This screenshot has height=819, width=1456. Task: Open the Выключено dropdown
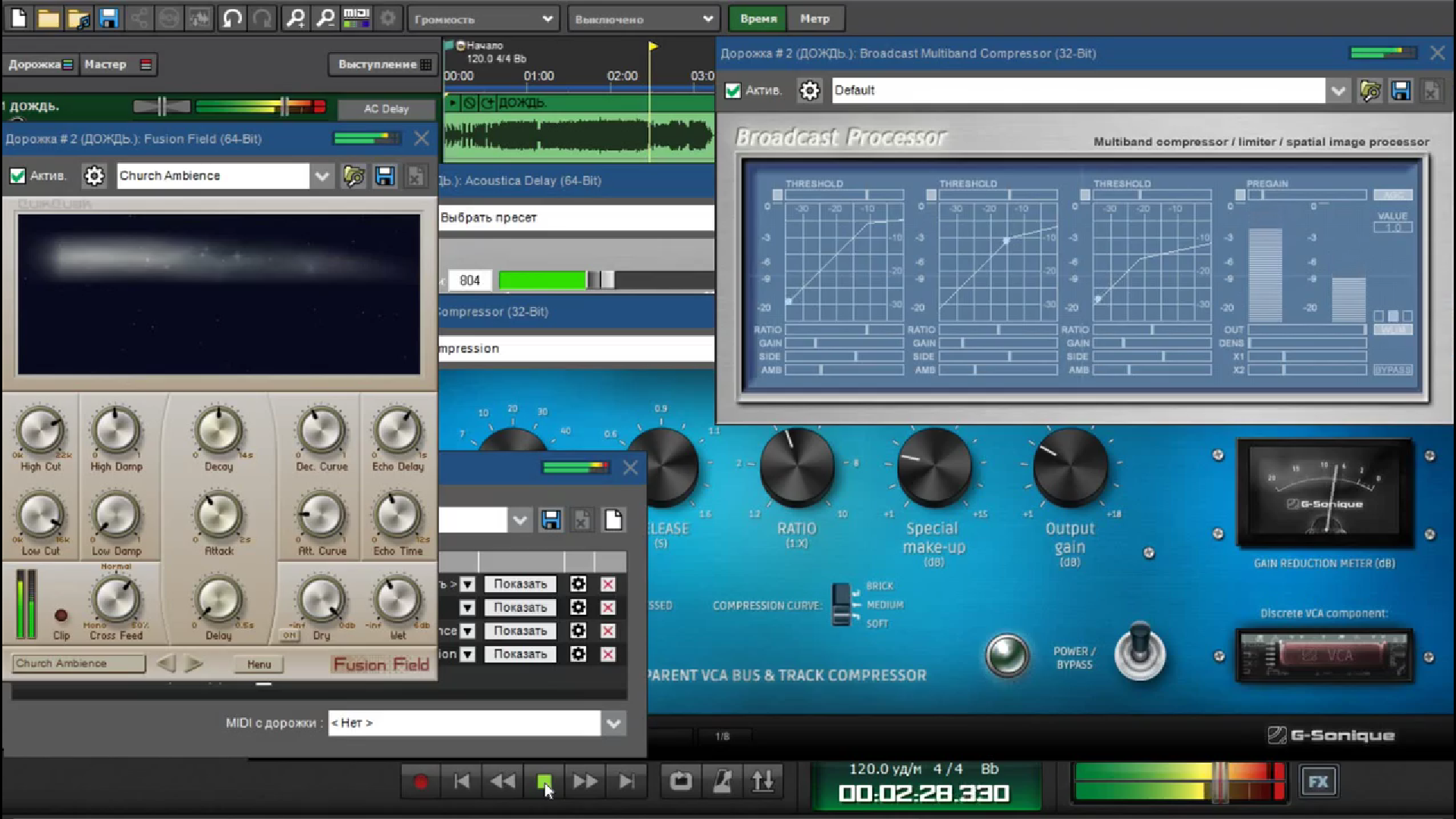tap(643, 19)
